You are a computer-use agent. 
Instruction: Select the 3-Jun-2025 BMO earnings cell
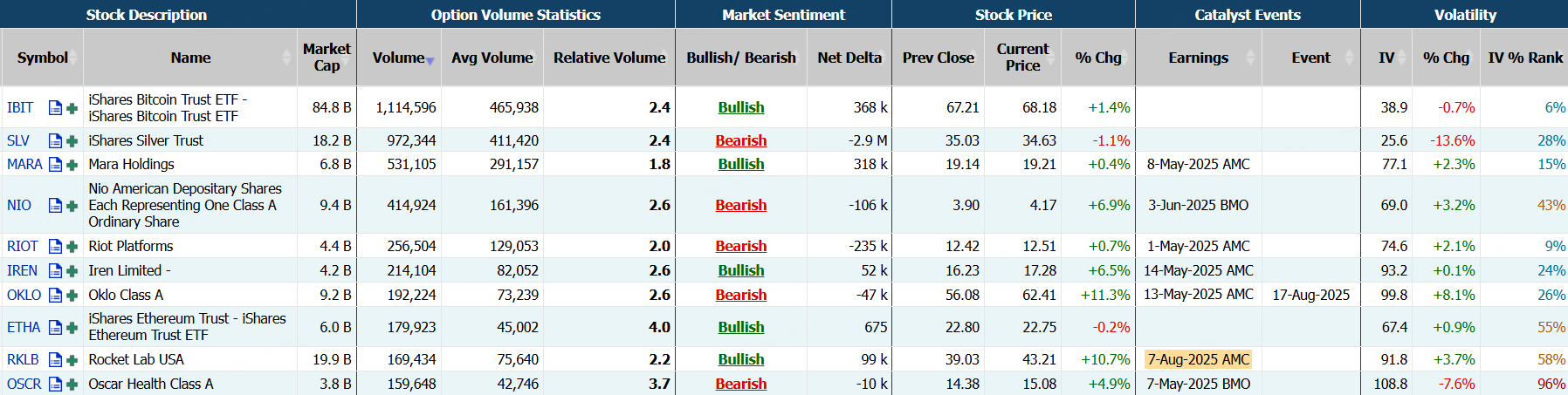click(1198, 205)
